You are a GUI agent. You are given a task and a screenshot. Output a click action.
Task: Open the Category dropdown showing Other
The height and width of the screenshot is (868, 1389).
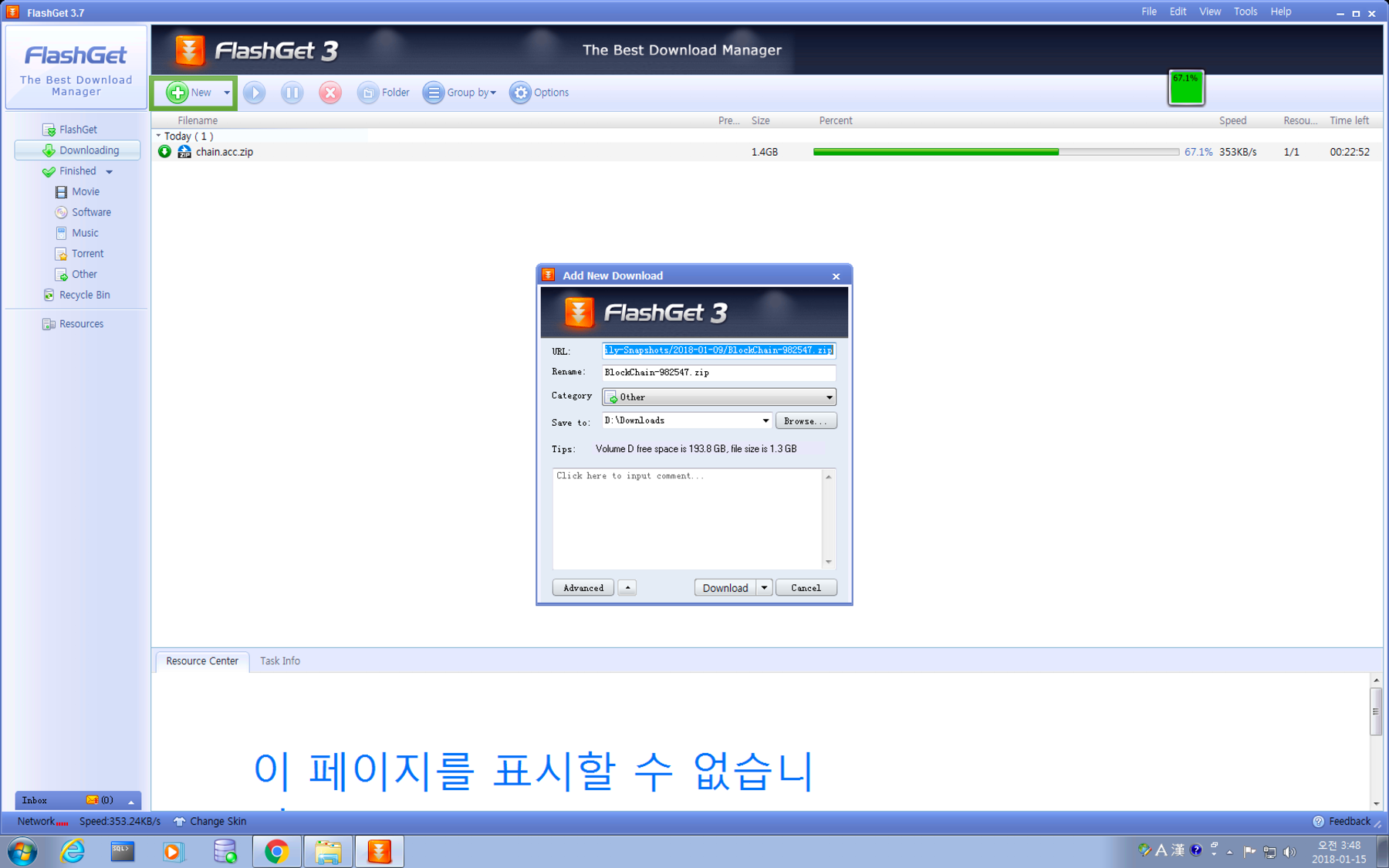[x=718, y=397]
